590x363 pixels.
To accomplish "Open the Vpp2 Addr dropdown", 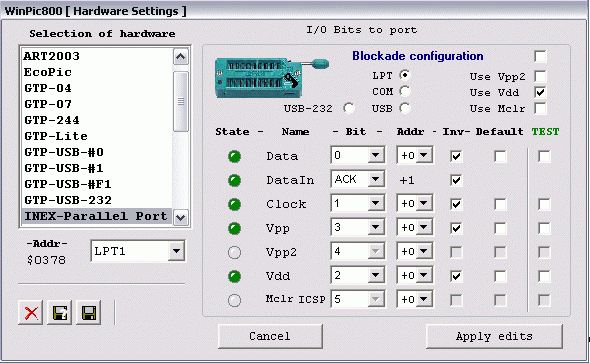I will tap(424, 251).
